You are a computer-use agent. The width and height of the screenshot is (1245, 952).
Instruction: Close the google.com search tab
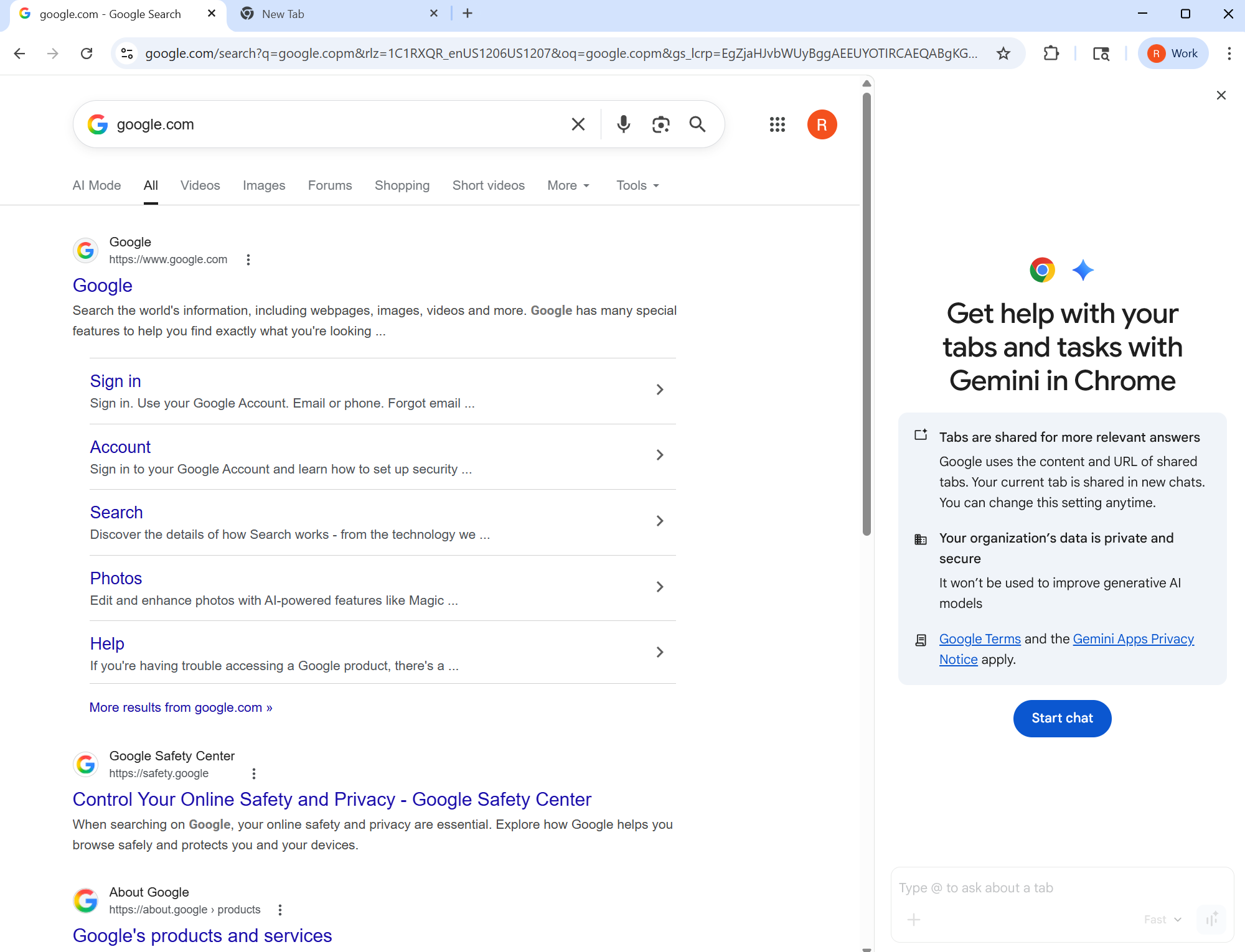tap(211, 14)
